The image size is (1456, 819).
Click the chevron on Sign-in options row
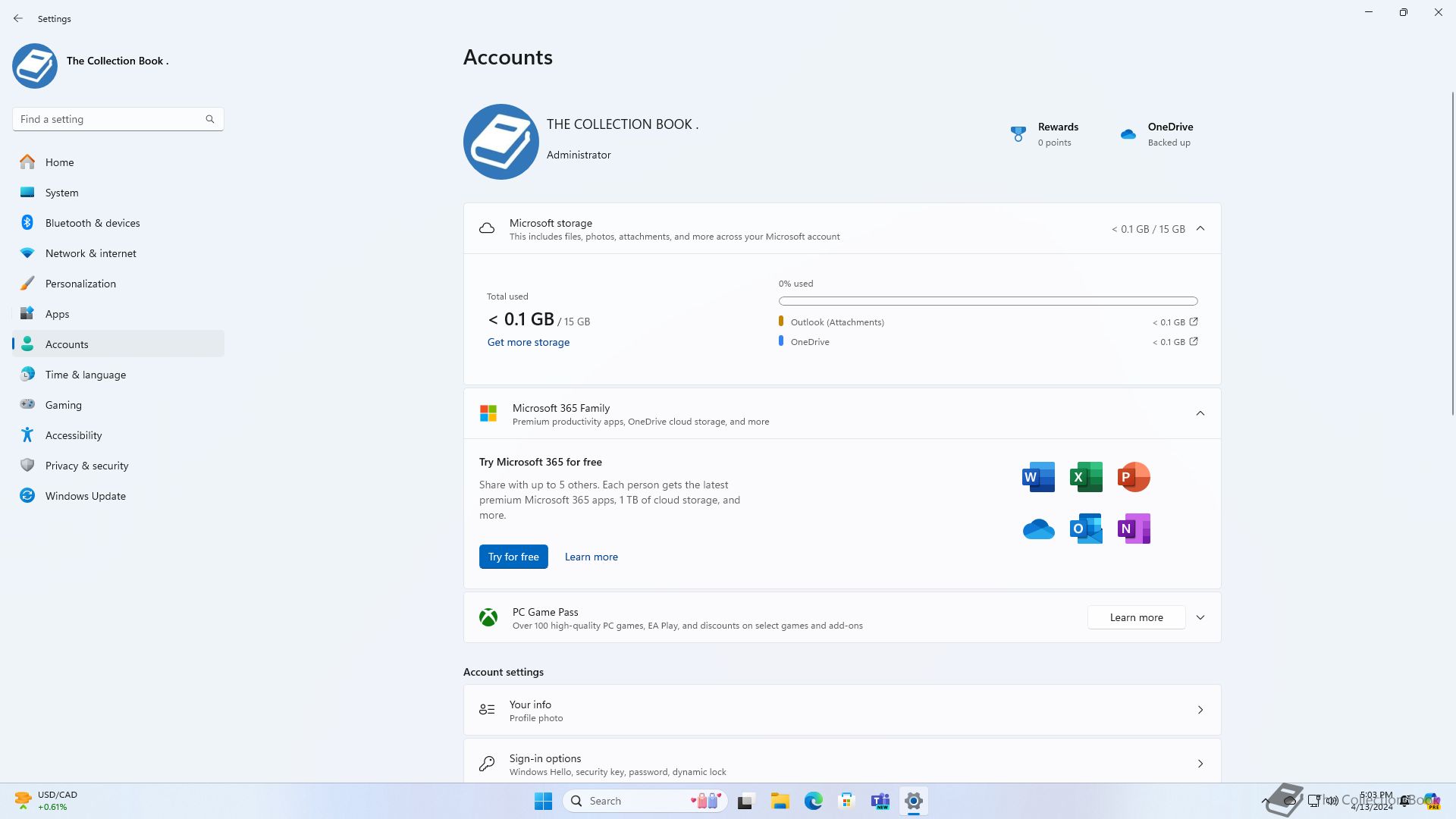pyautogui.click(x=1200, y=764)
